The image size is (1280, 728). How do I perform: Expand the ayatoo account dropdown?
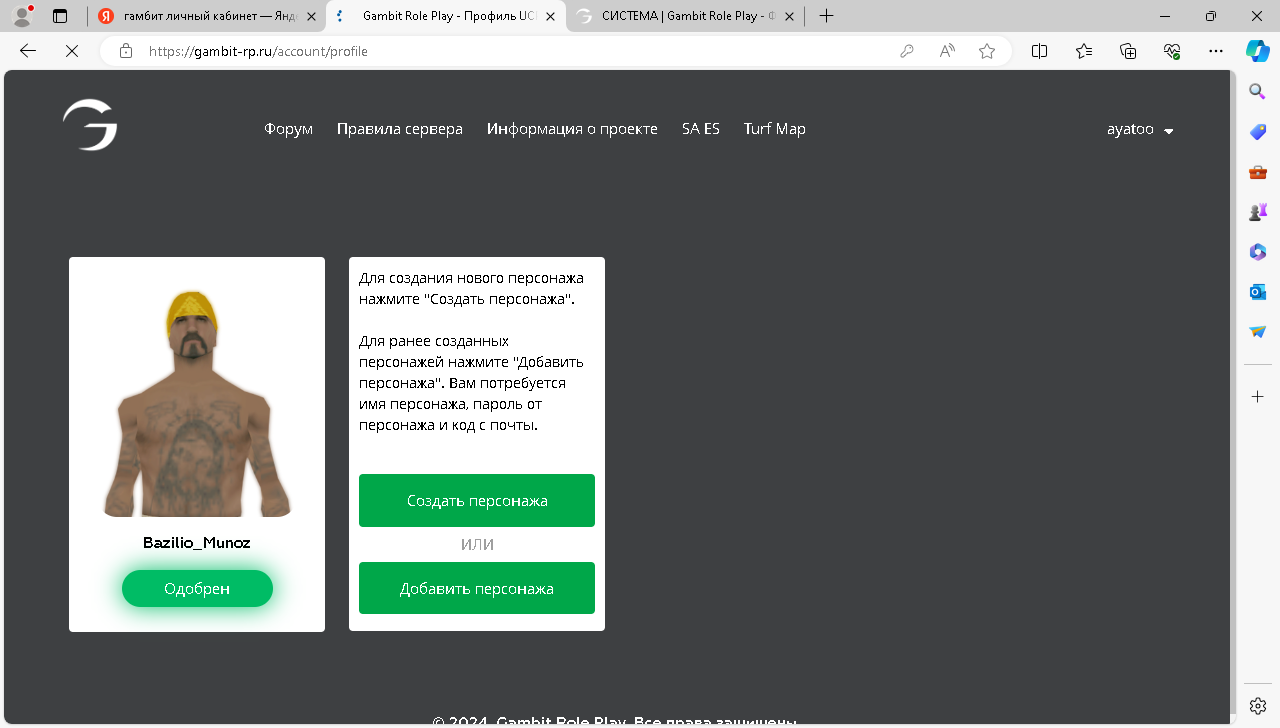coord(1140,130)
